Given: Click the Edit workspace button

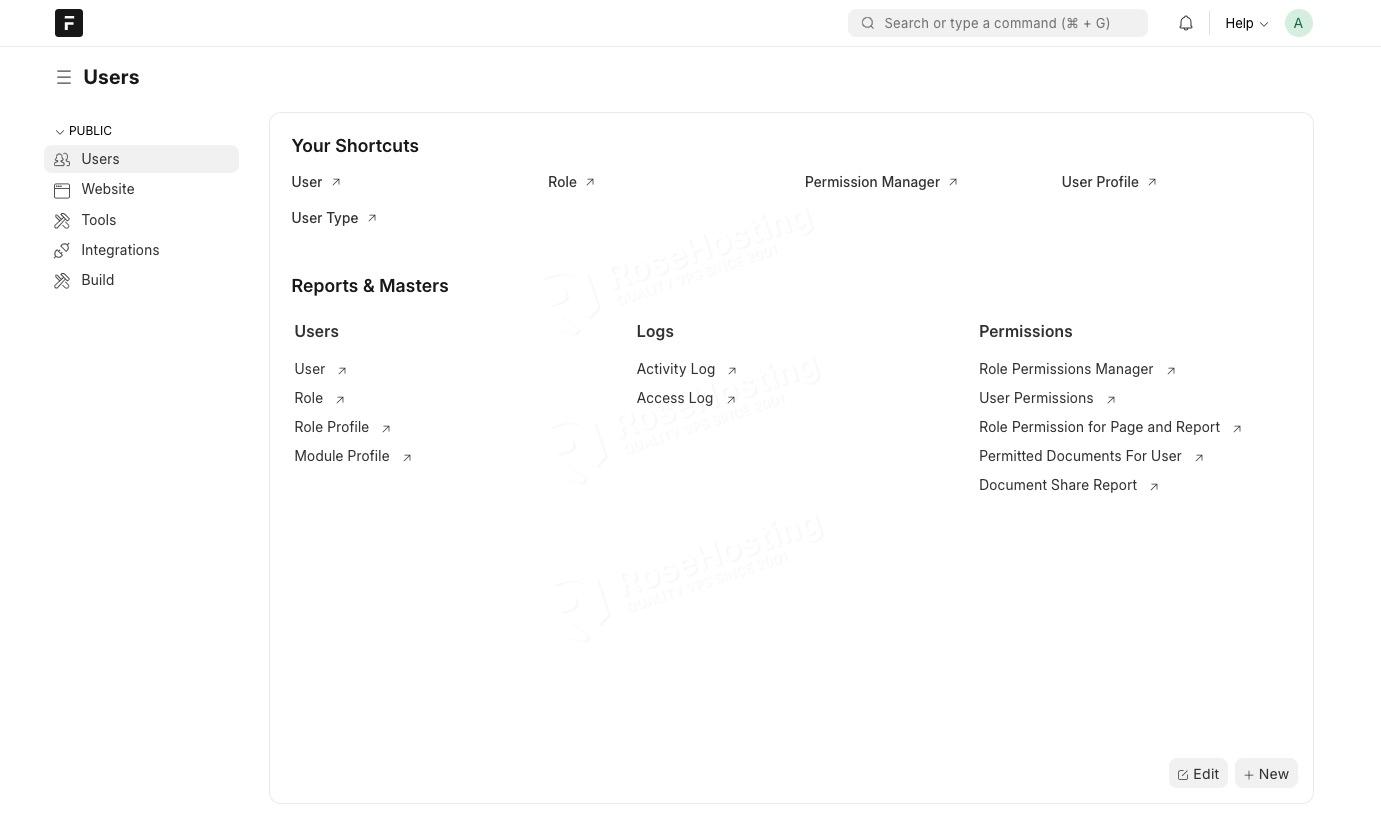Looking at the screenshot, I should click(1198, 774).
